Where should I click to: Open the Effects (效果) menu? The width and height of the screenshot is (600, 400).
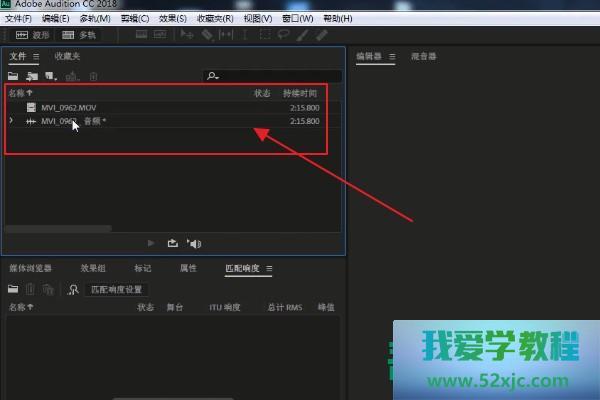173,18
